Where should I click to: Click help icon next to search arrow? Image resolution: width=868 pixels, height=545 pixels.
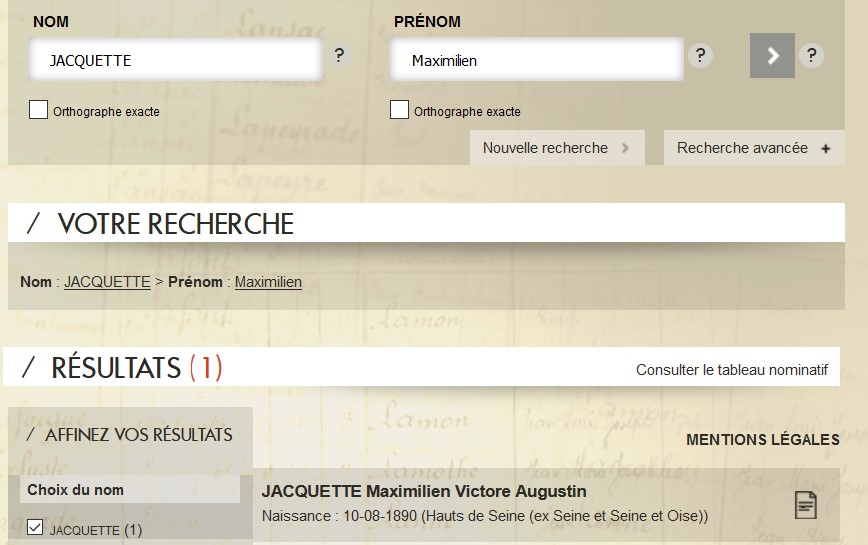(x=811, y=56)
